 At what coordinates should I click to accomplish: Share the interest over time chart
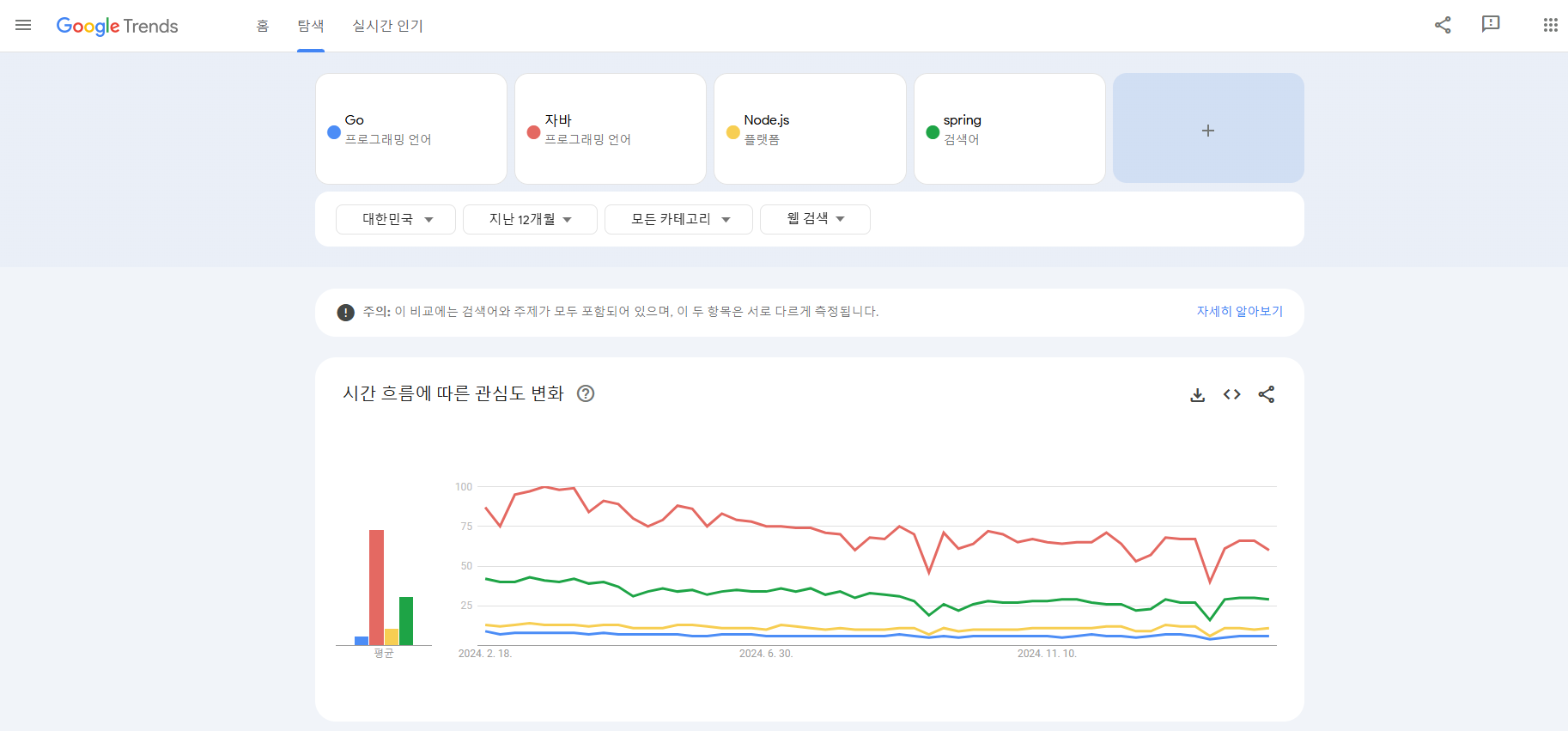click(x=1266, y=394)
